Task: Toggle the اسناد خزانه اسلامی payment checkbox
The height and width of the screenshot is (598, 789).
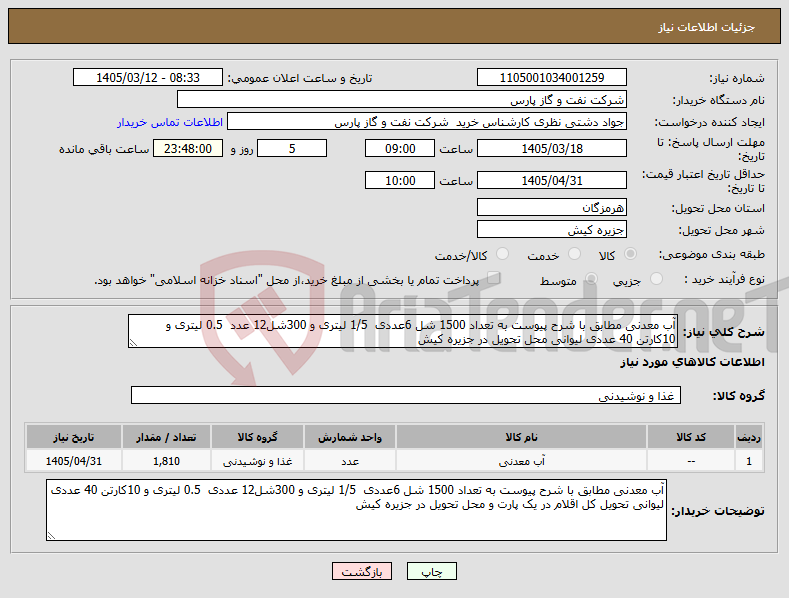Action: pyautogui.click(x=494, y=278)
